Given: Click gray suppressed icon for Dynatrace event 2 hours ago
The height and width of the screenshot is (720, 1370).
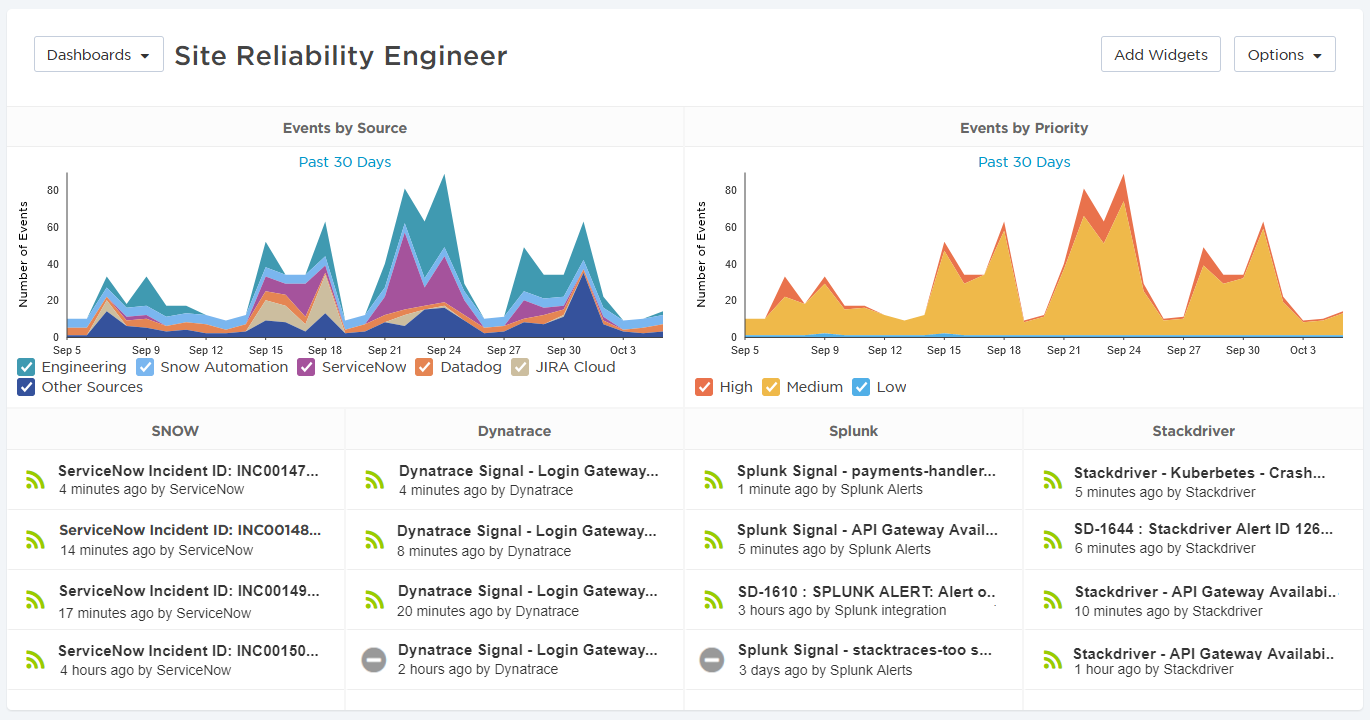Looking at the screenshot, I should (374, 660).
